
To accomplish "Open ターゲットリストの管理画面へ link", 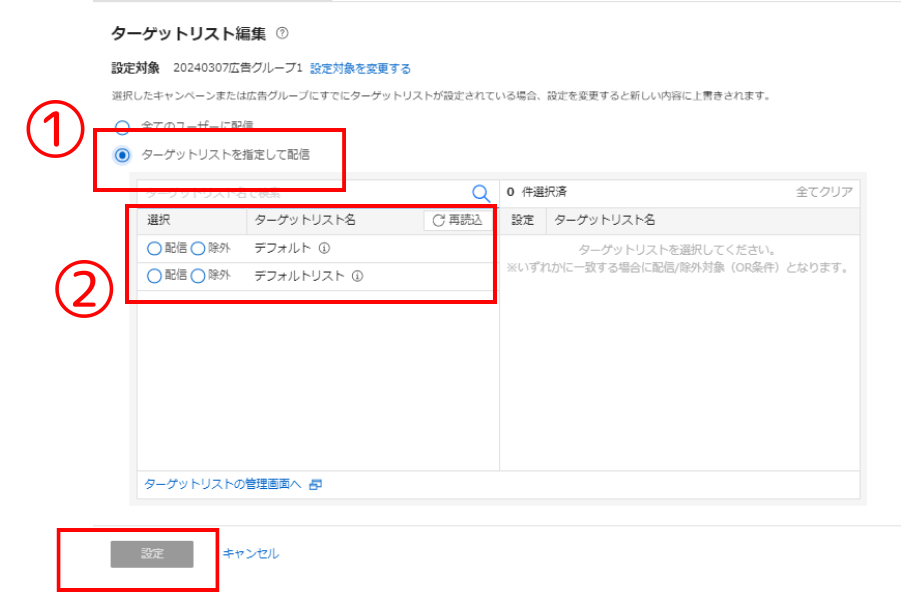I will click(x=223, y=484).
